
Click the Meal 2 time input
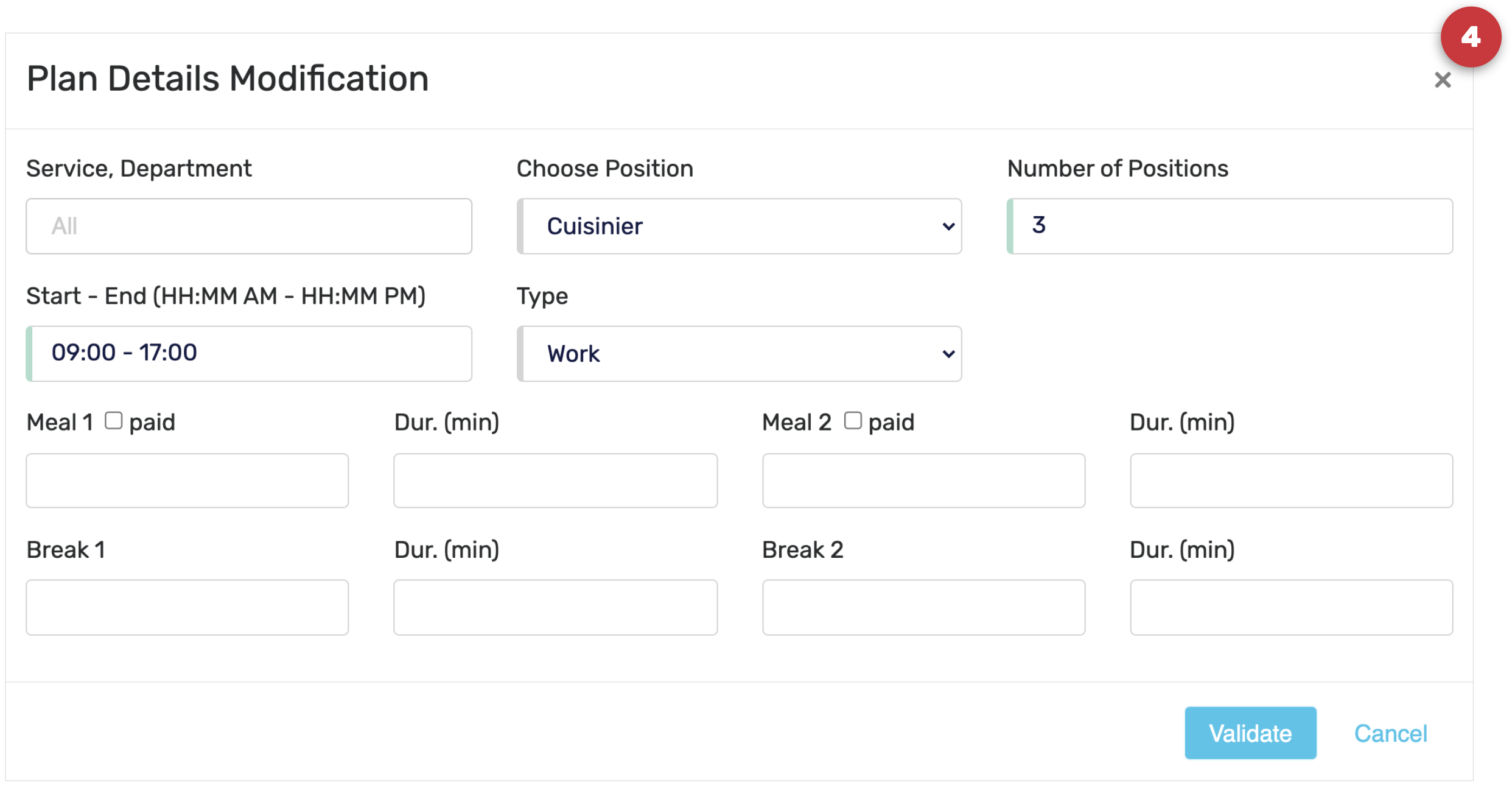923,480
